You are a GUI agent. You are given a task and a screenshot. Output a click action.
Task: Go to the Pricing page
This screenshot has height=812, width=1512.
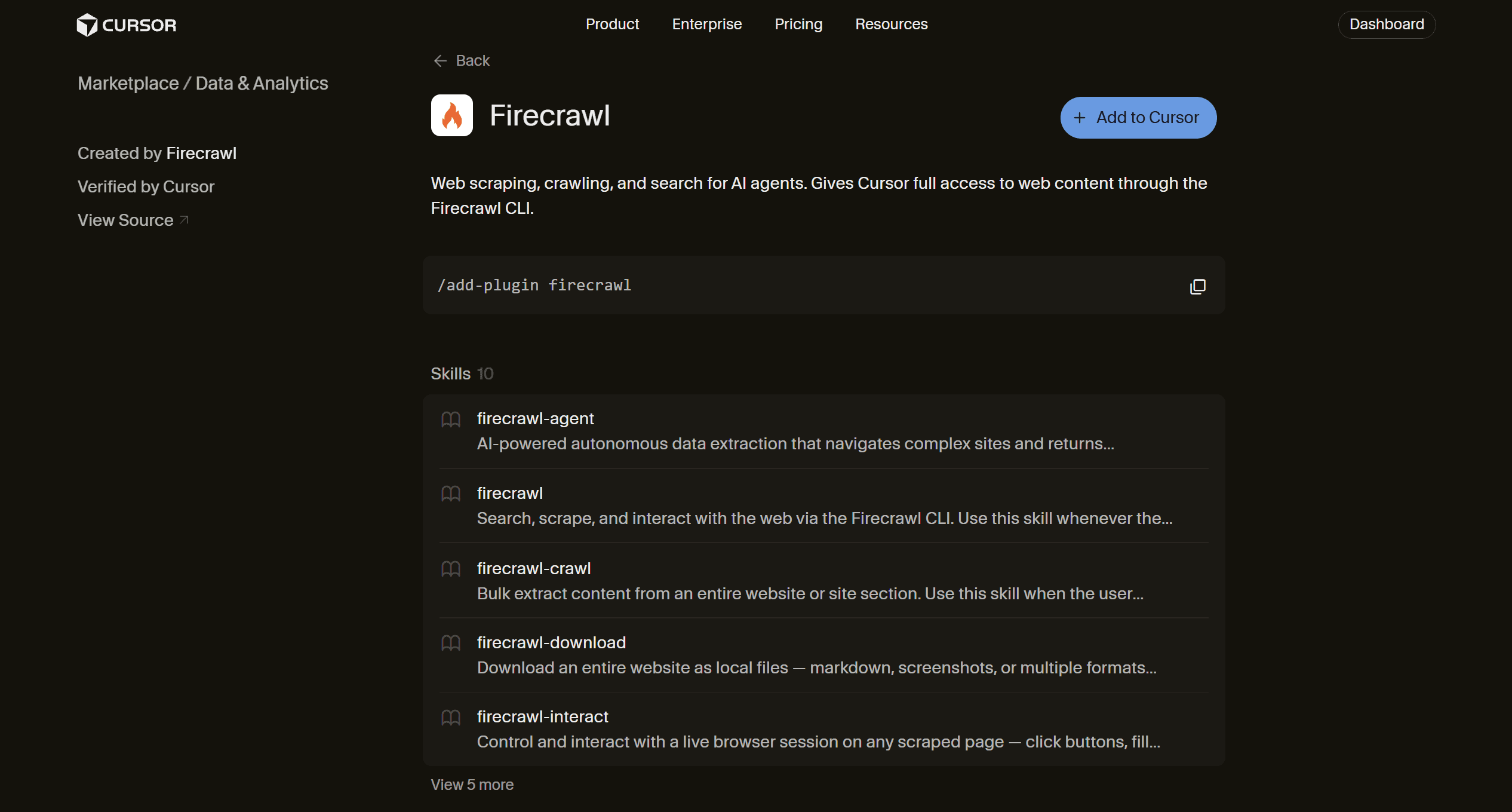798,24
